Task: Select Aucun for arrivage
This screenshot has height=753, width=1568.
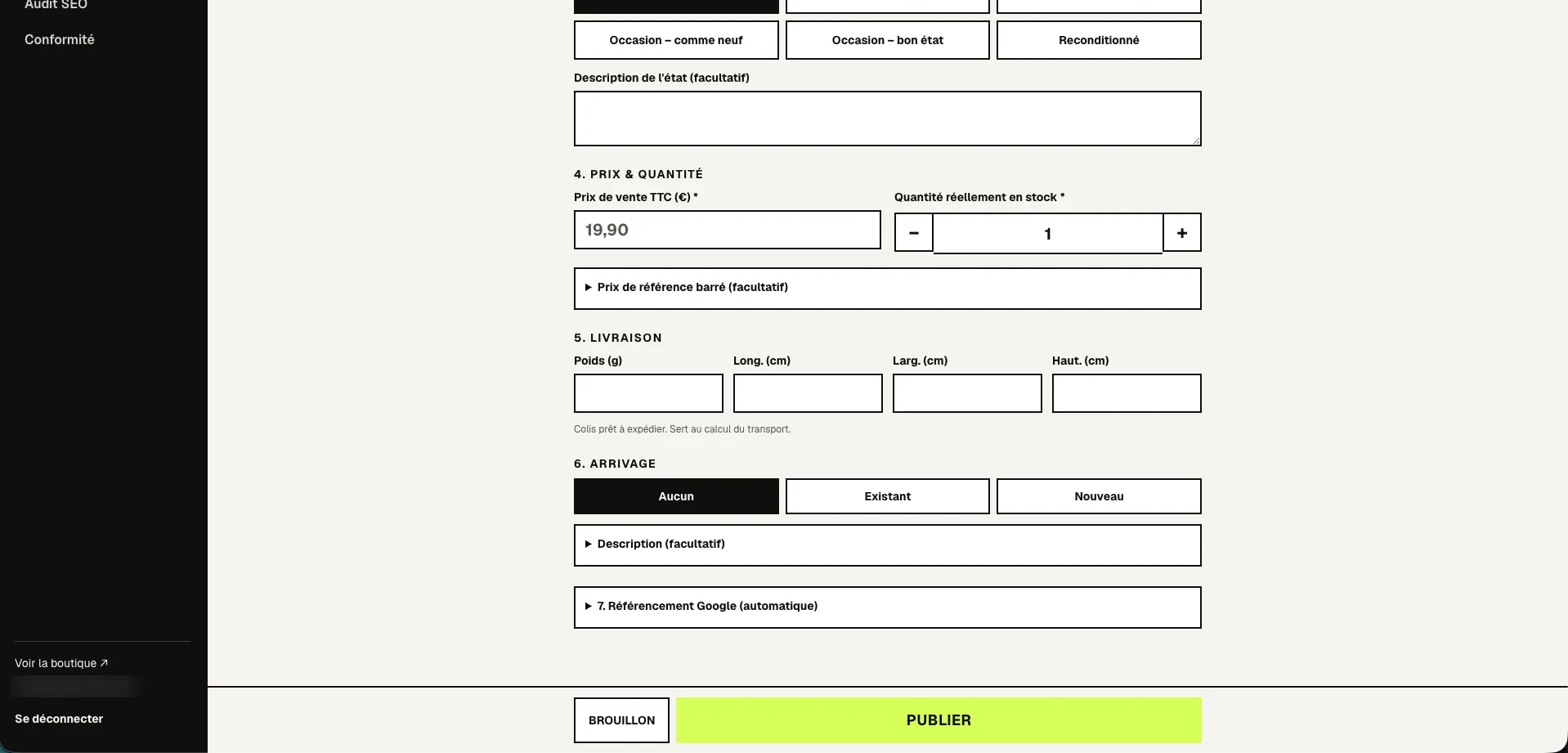Action: [676, 496]
